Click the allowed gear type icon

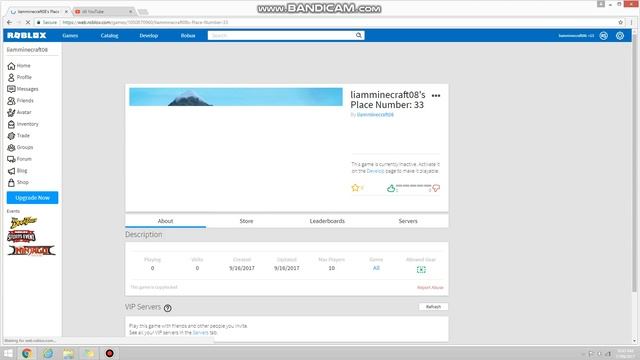click(421, 269)
